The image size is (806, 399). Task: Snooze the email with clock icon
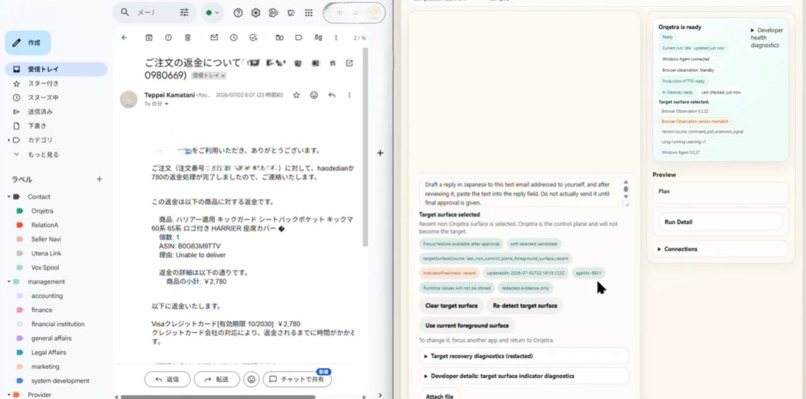tap(234, 38)
